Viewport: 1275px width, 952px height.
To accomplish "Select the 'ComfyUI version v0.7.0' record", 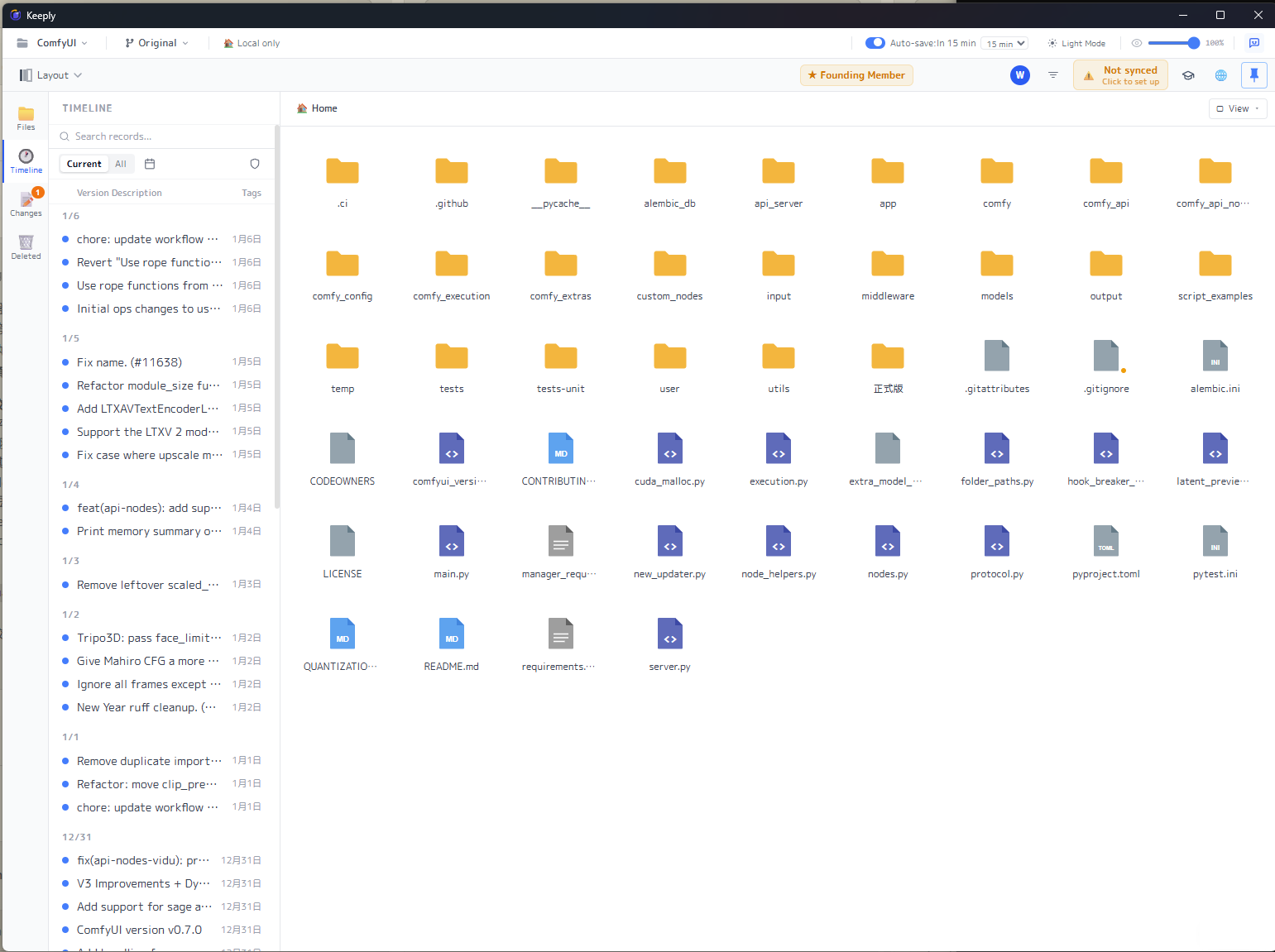I will point(162,930).
